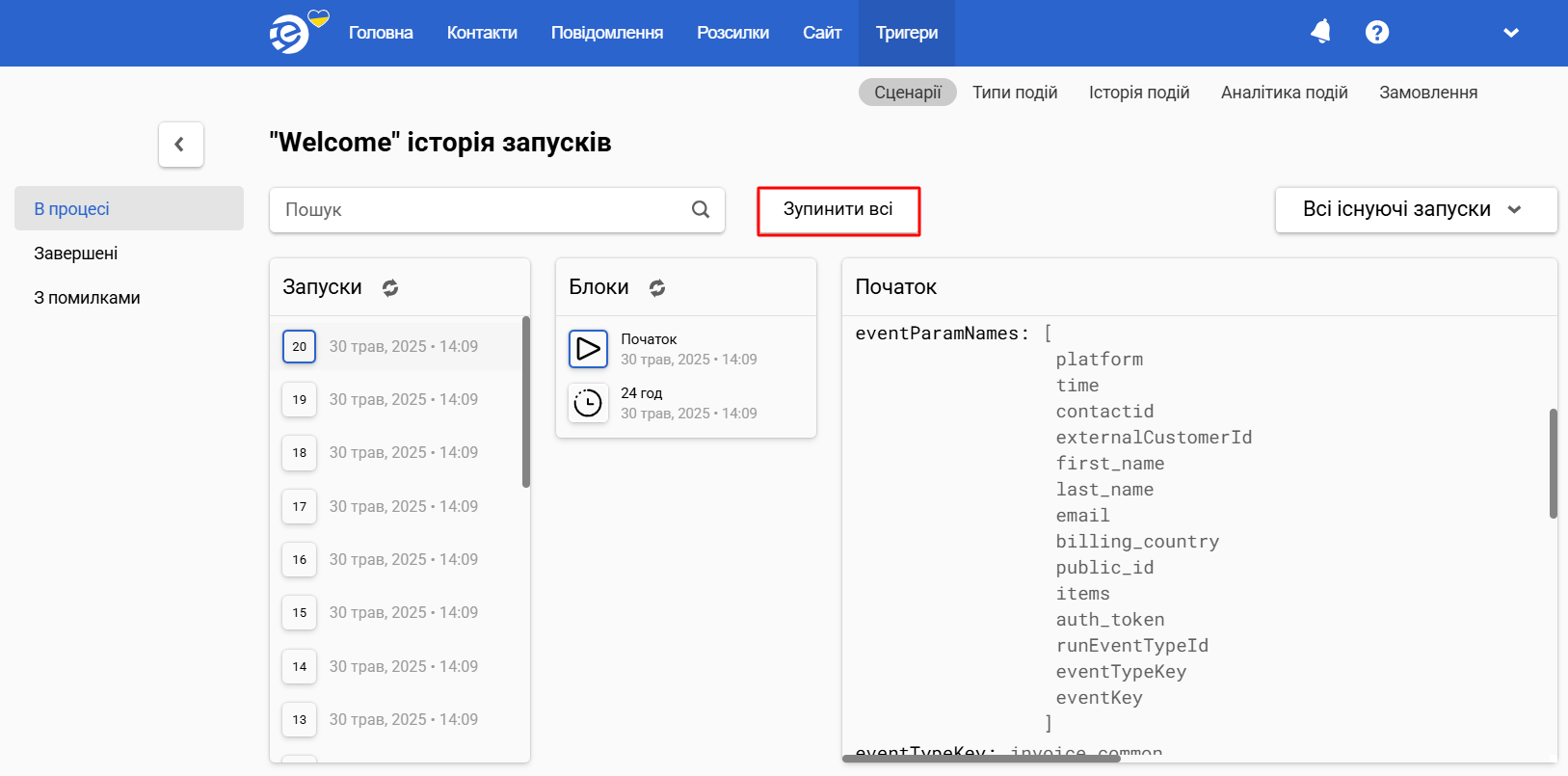Open the notifications bell
The height and width of the screenshot is (776, 1568).
coord(1321,32)
